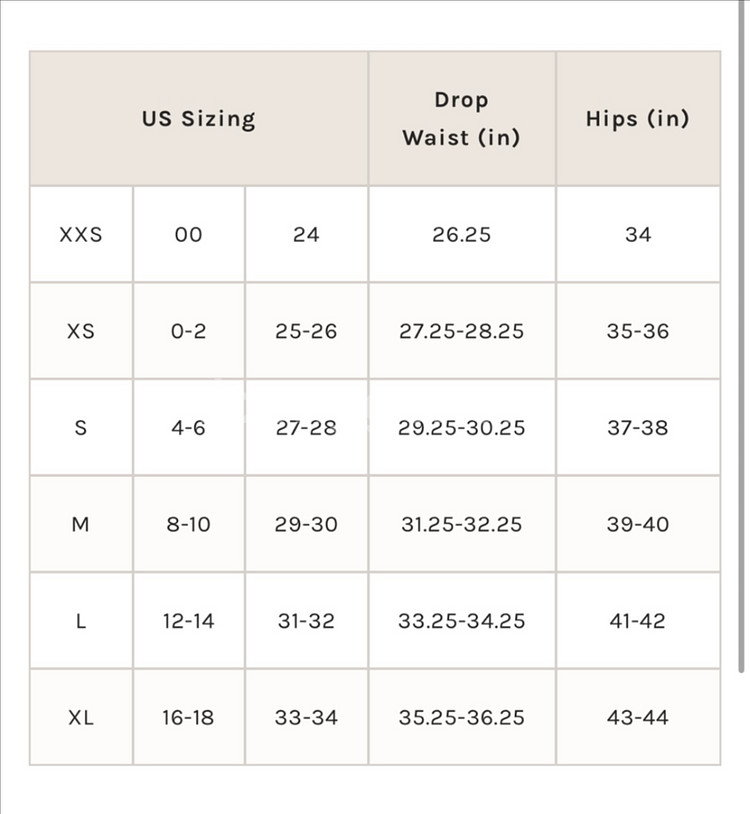
Task: Select the 43-44 hips measurement cell
Action: [x=637, y=717]
